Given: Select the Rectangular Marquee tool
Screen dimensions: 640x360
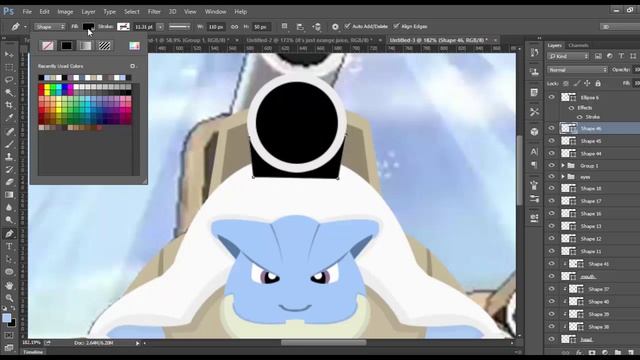Looking at the screenshot, I should [9, 67].
